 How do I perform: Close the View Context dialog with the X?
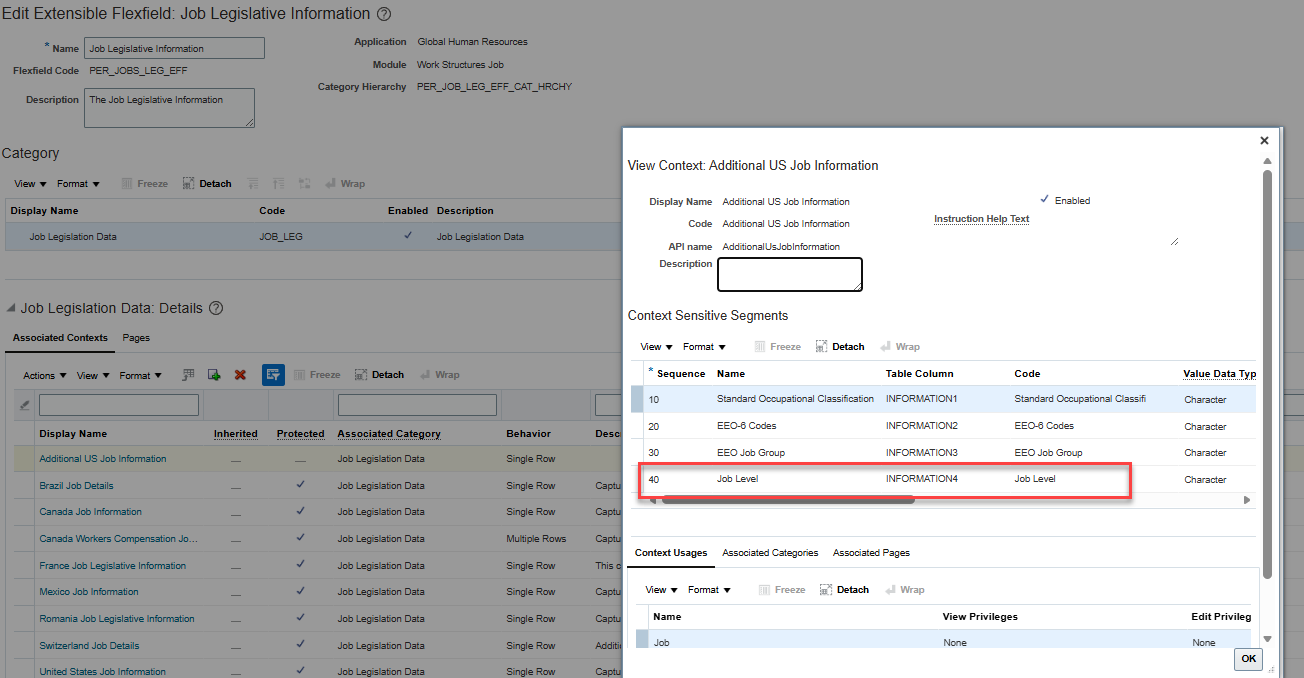click(x=1264, y=141)
